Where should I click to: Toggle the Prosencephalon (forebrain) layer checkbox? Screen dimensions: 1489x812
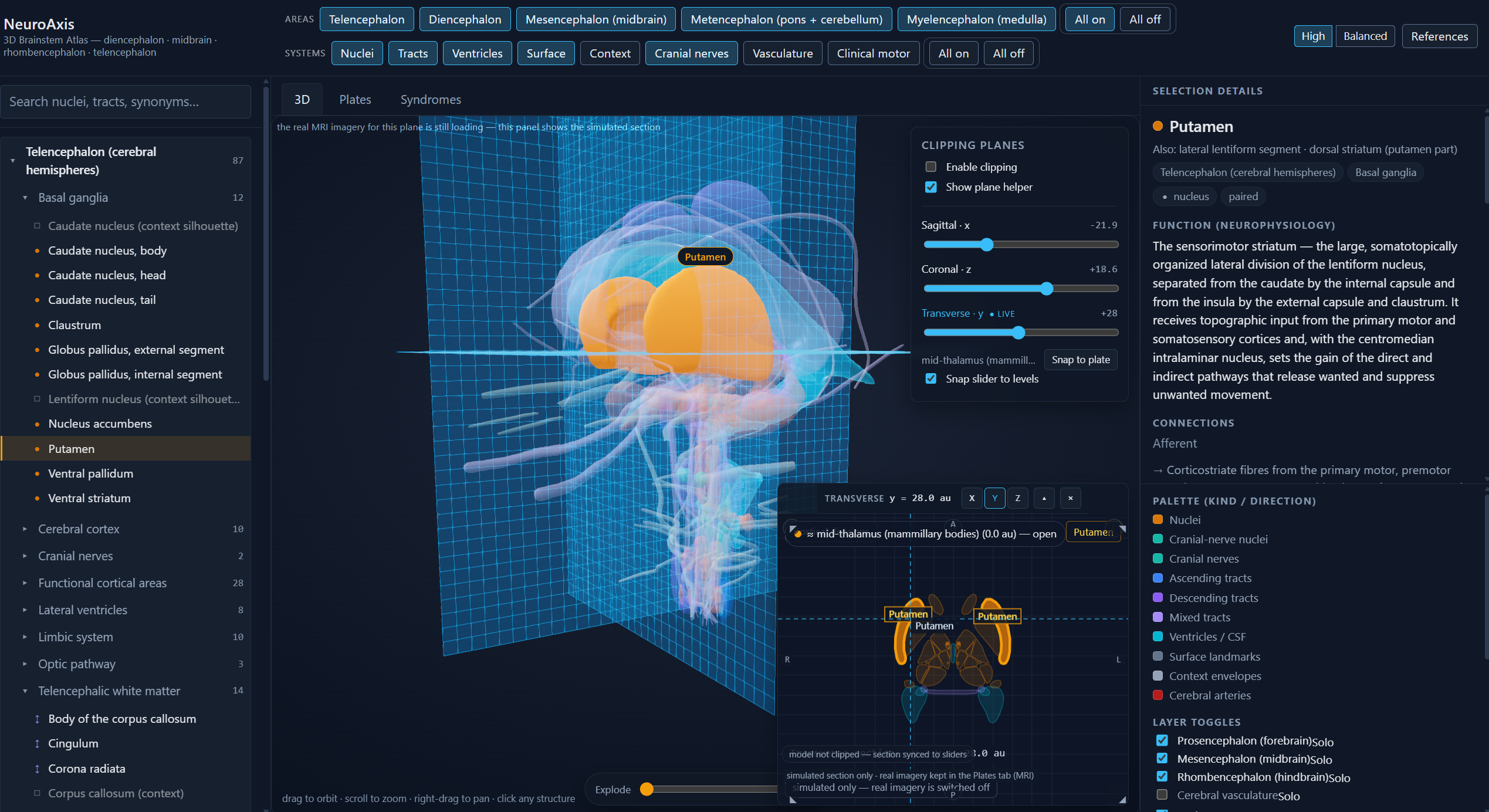click(1162, 740)
